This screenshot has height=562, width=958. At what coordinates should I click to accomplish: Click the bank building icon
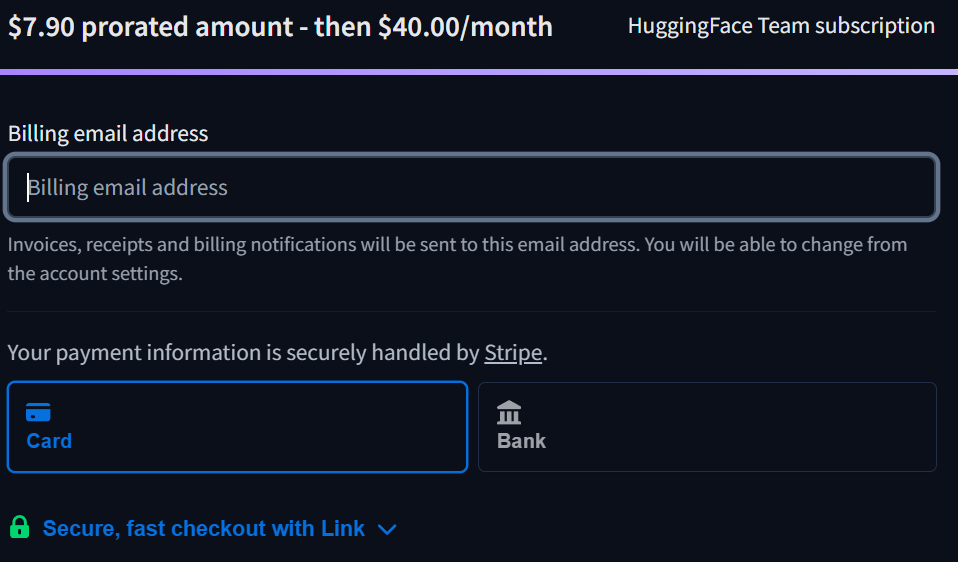point(509,412)
